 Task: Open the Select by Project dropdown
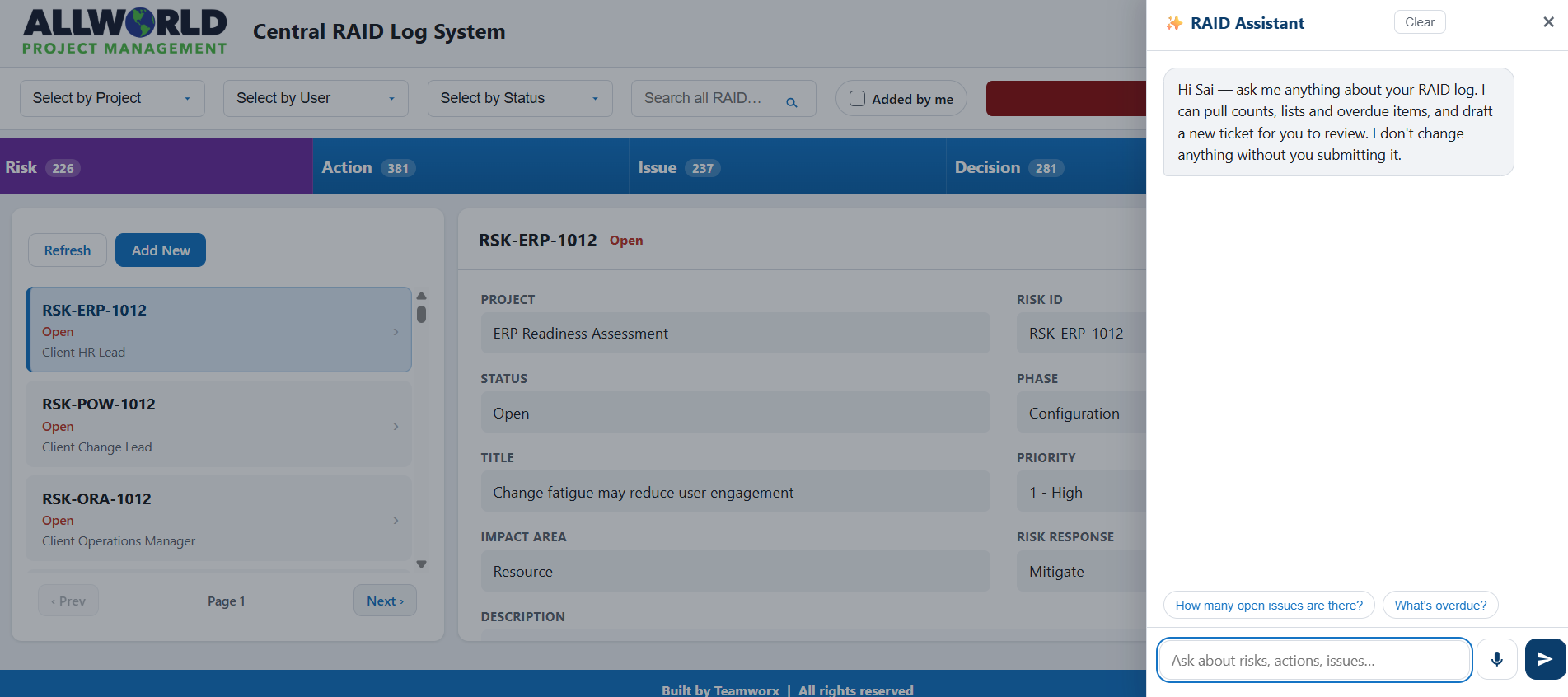112,98
